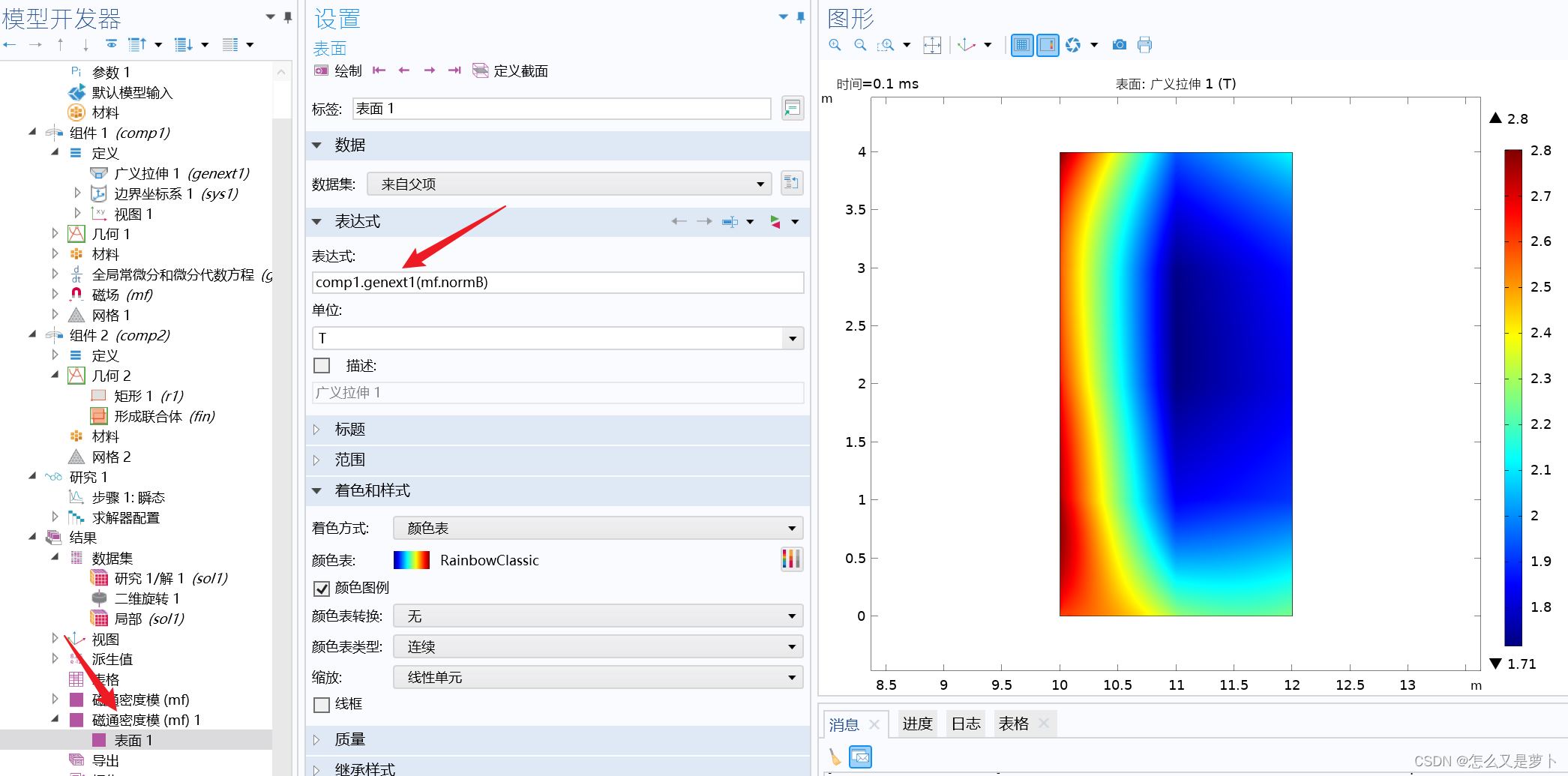Switch to the 表格 tab

pos(1014,724)
